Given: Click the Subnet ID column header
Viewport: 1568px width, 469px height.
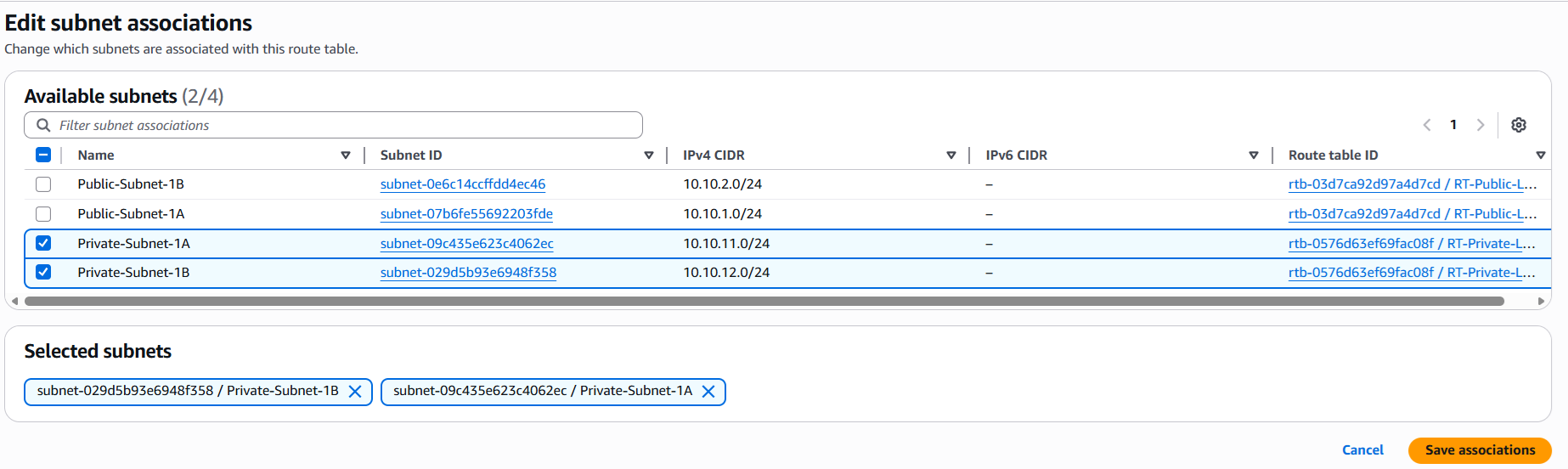Looking at the screenshot, I should 411,155.
